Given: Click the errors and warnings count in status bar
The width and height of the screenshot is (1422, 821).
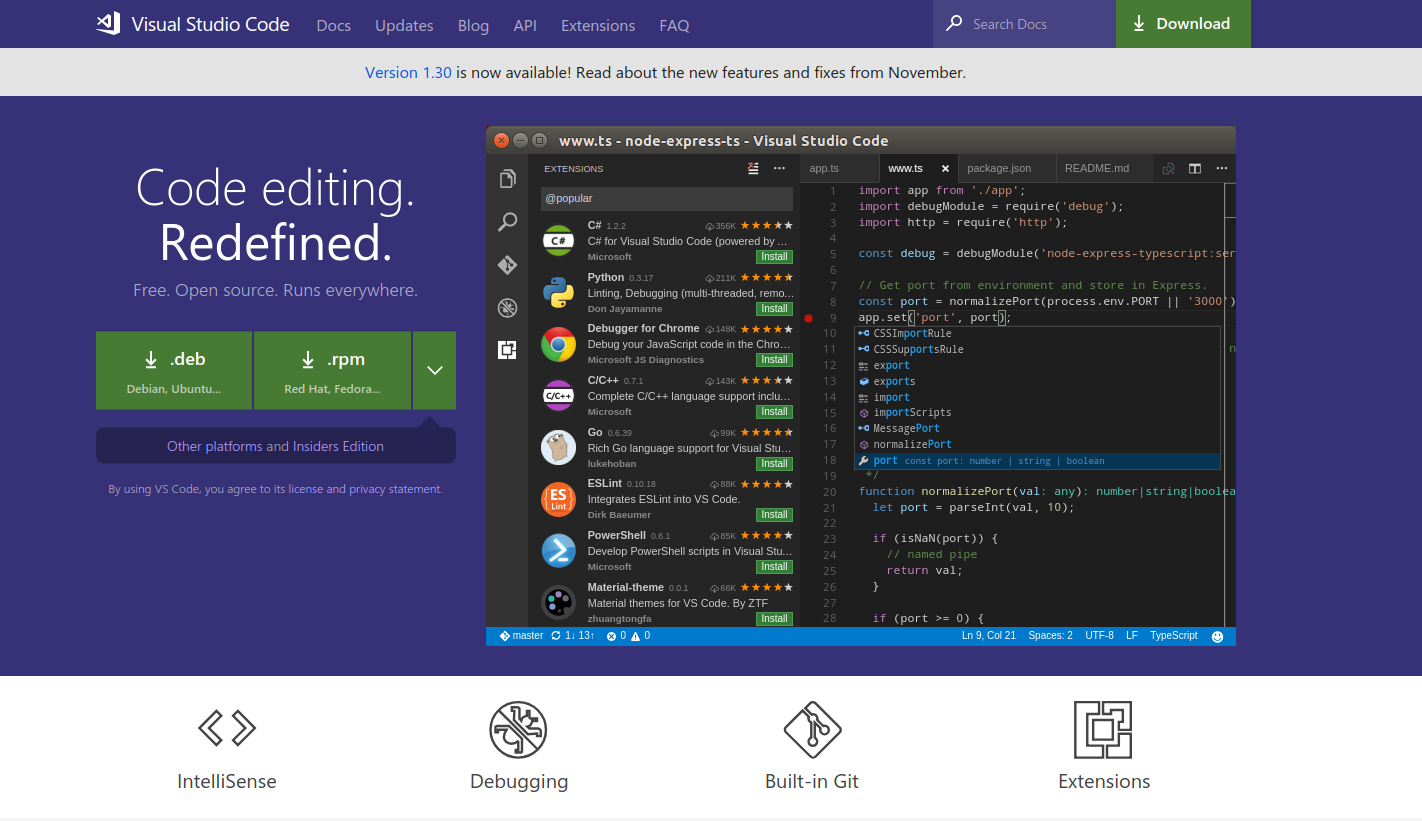Looking at the screenshot, I should tap(628, 636).
